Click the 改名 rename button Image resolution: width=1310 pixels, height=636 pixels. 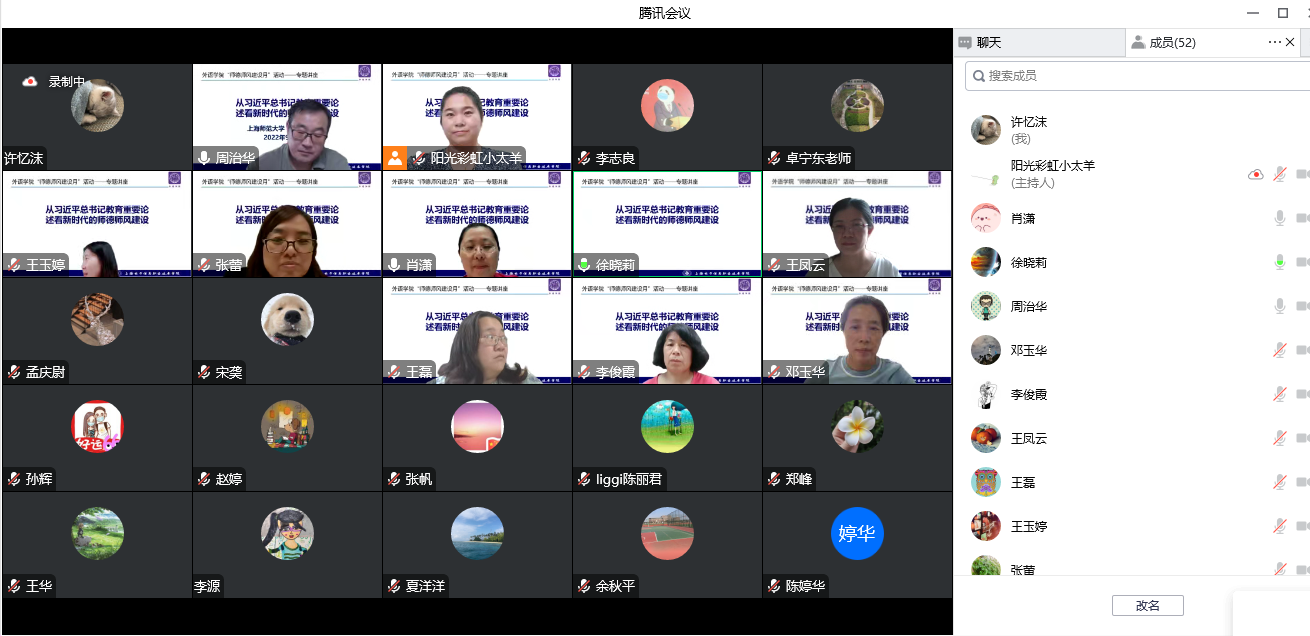pyautogui.click(x=1147, y=605)
